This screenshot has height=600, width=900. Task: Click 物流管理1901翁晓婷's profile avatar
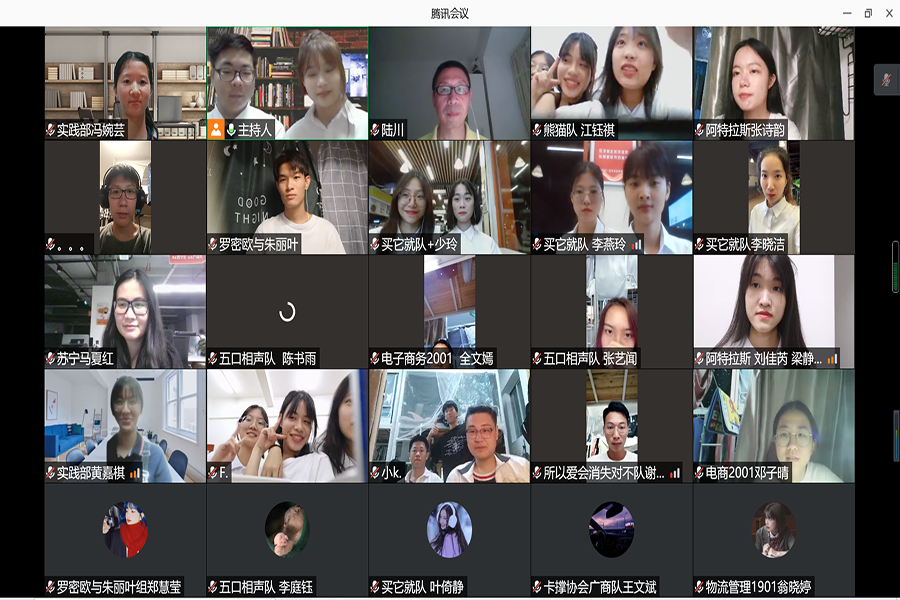pos(773,529)
